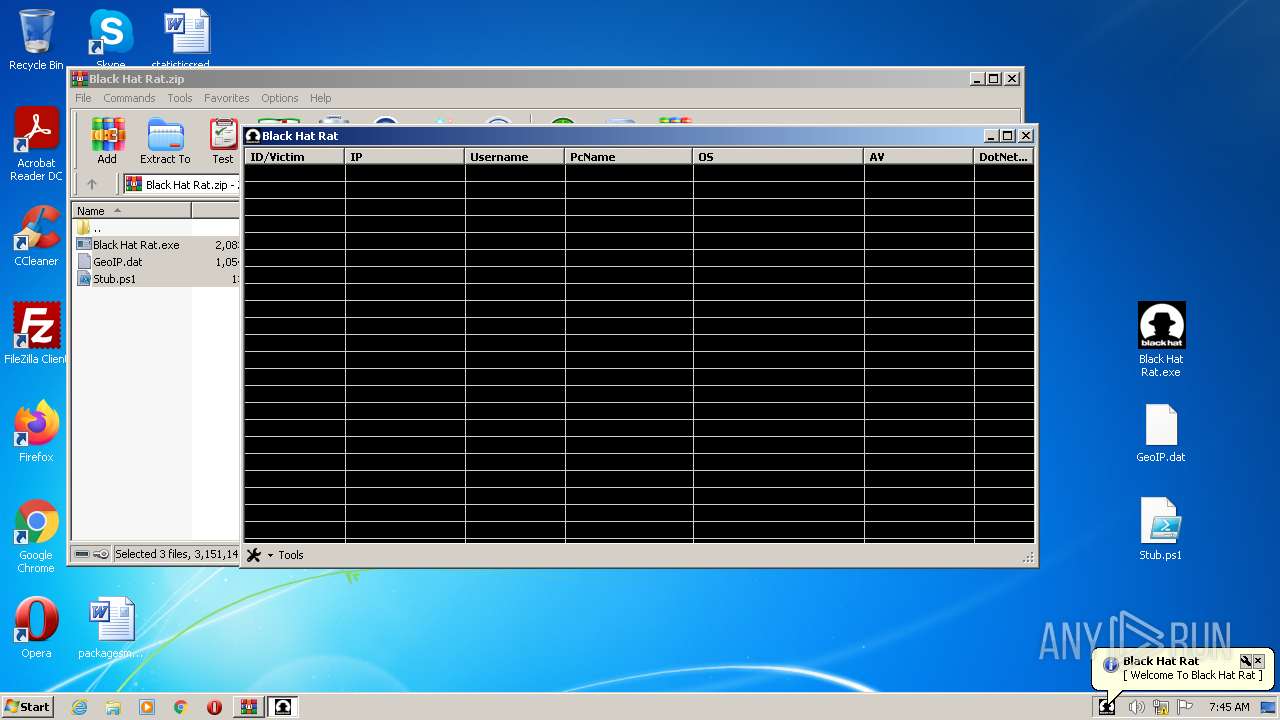Click the WinRAR archive path field

pos(181,185)
